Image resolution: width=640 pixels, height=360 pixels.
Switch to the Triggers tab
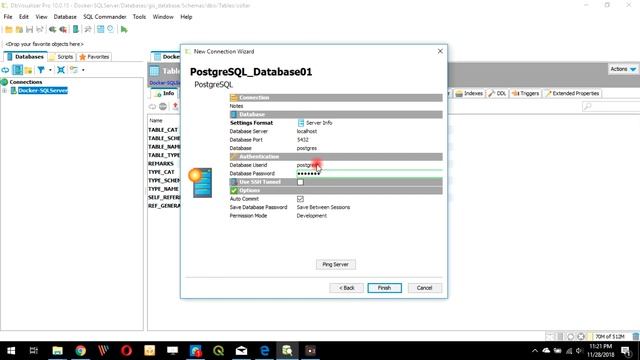tap(526, 93)
